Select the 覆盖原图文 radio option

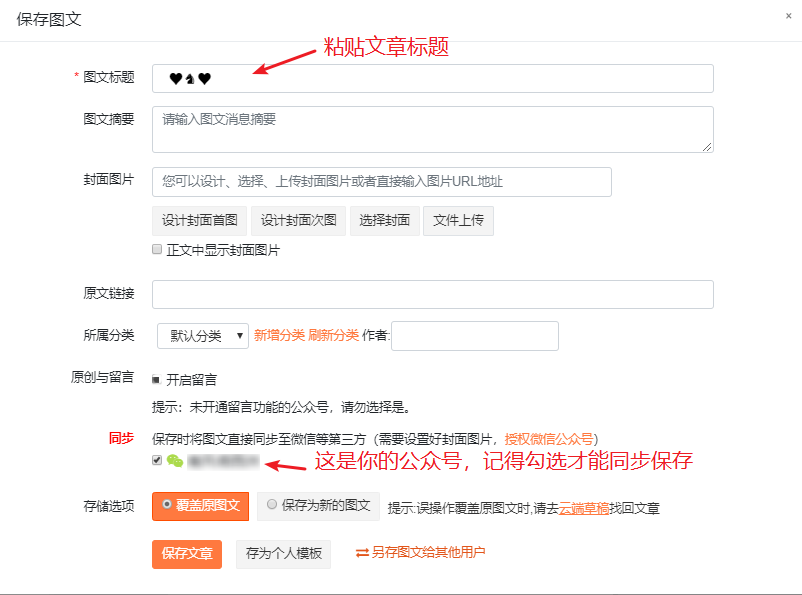pos(200,506)
